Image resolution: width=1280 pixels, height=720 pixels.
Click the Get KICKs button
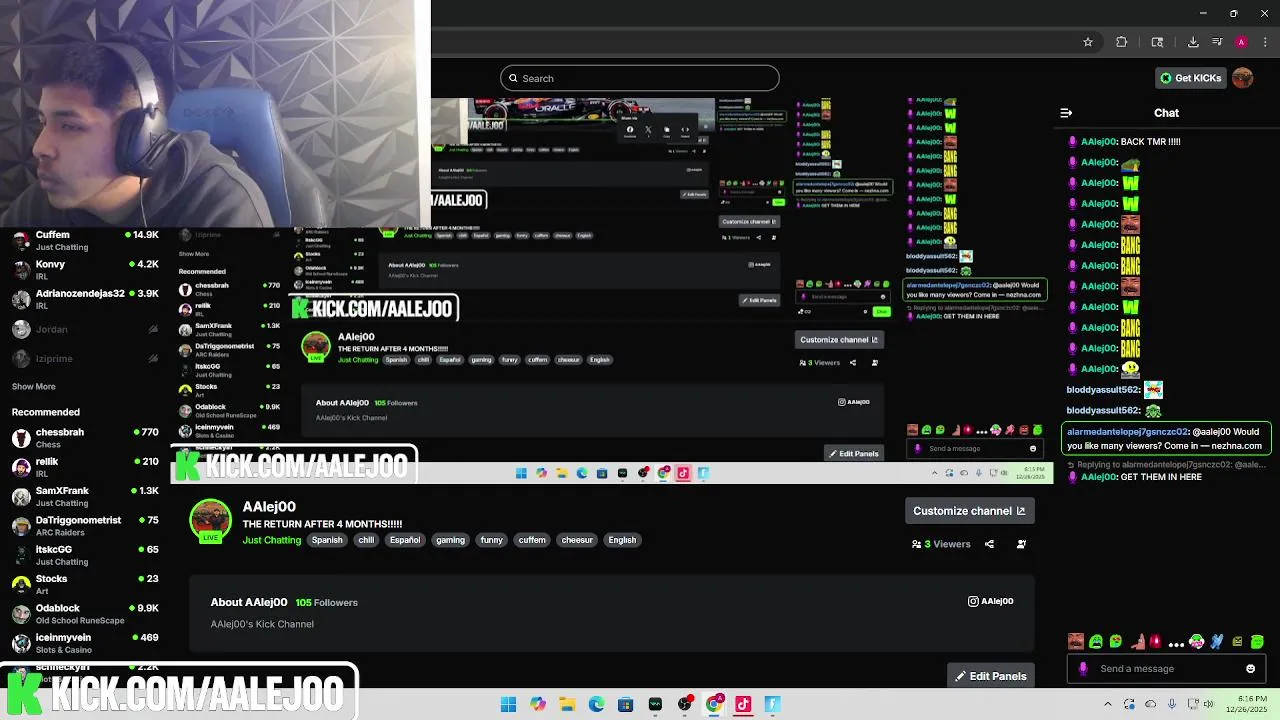[1190, 78]
